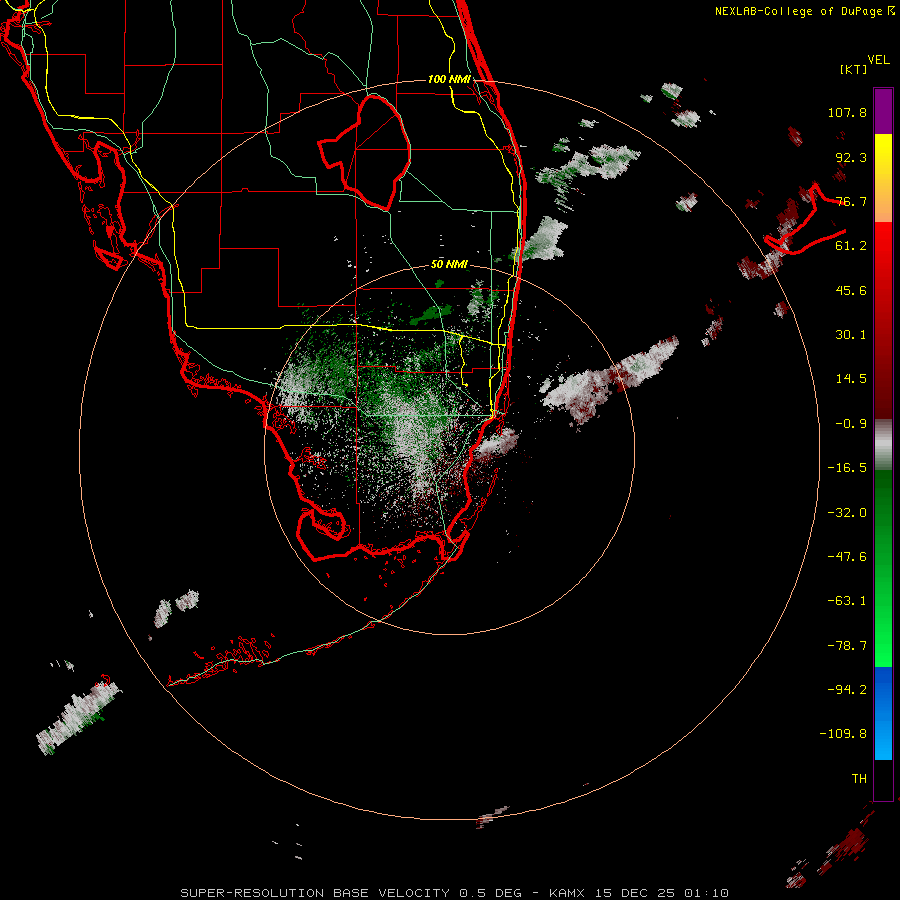
Task: Select the 14.5 legend value
Action: point(851,379)
